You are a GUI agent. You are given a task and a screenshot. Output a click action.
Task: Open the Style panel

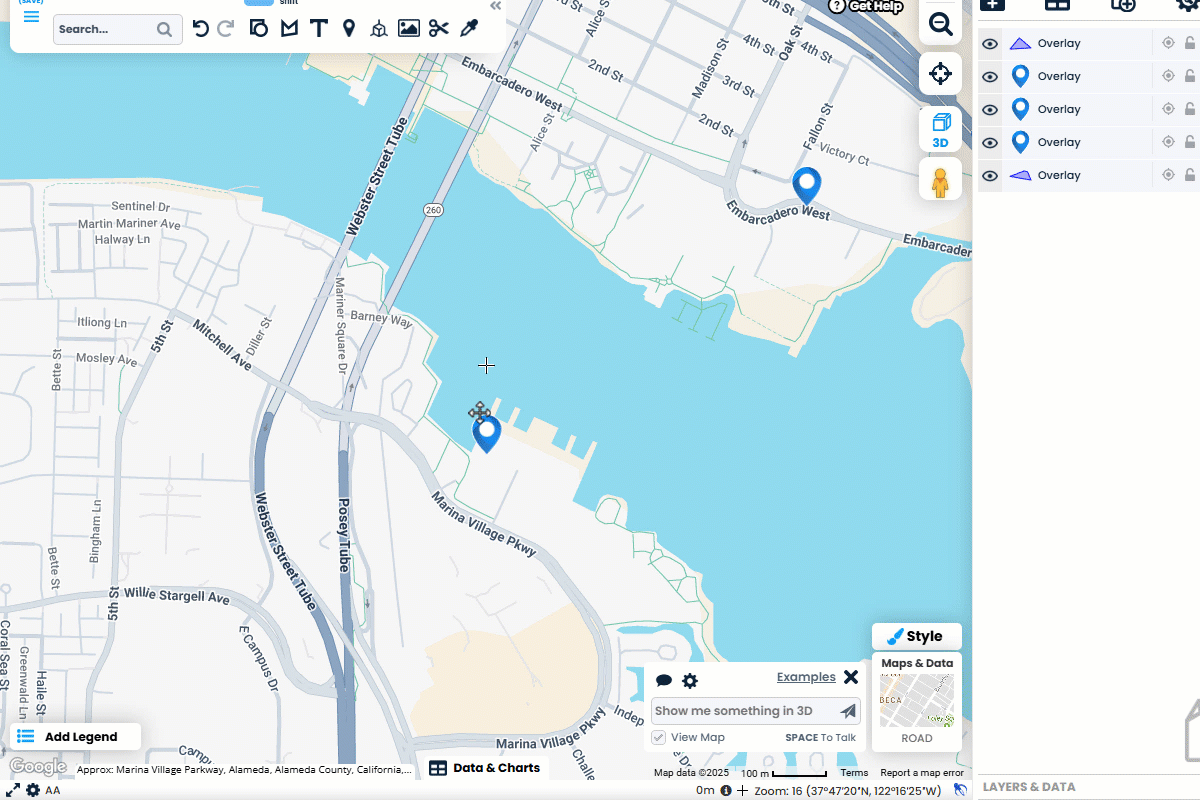pyautogui.click(x=916, y=636)
